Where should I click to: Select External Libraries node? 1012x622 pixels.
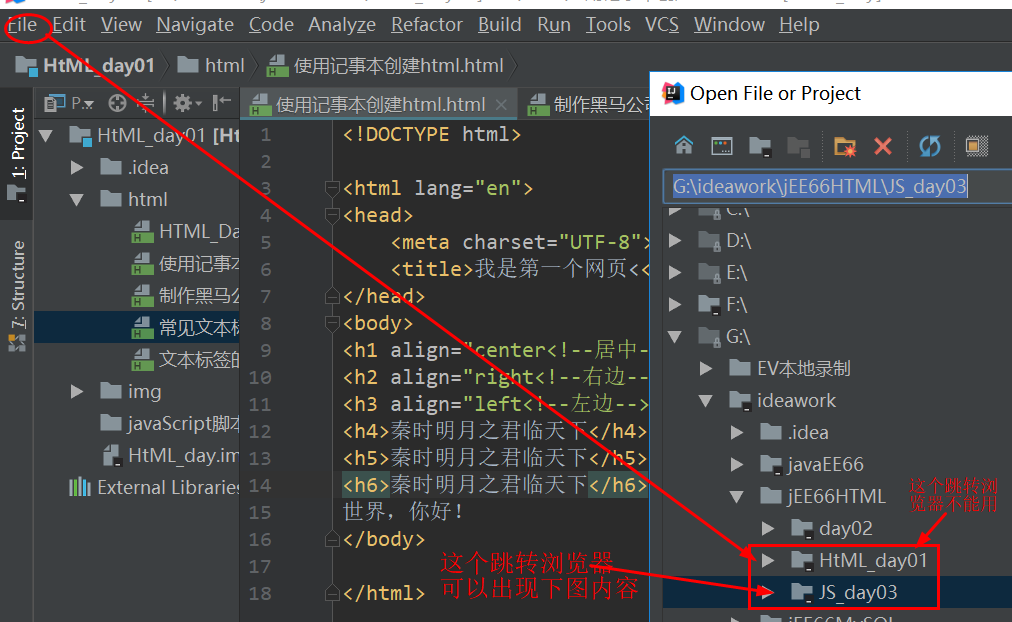(154, 487)
